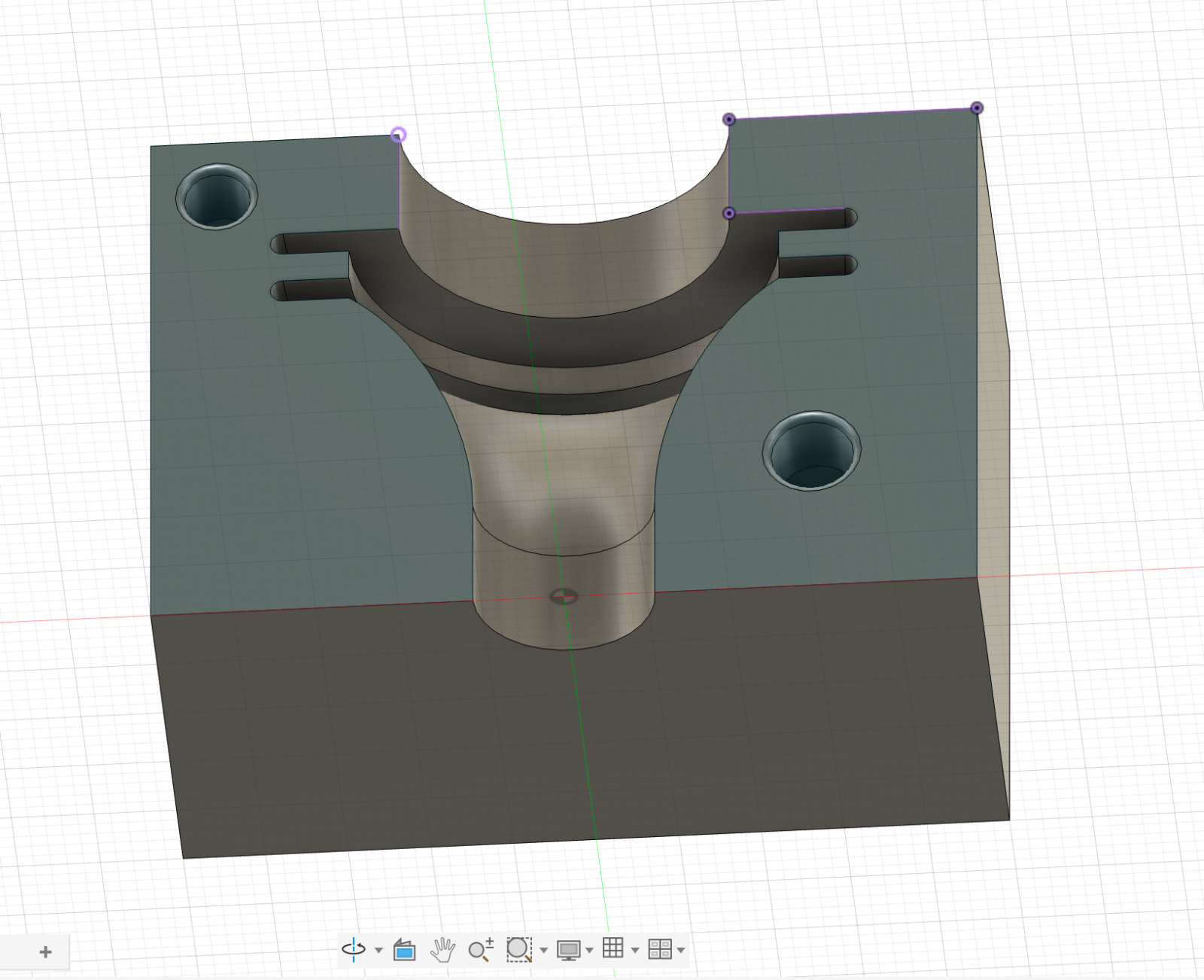Image resolution: width=1204 pixels, height=980 pixels.
Task: Select the highlighted light-purple hollow sketch point
Action: tap(399, 135)
